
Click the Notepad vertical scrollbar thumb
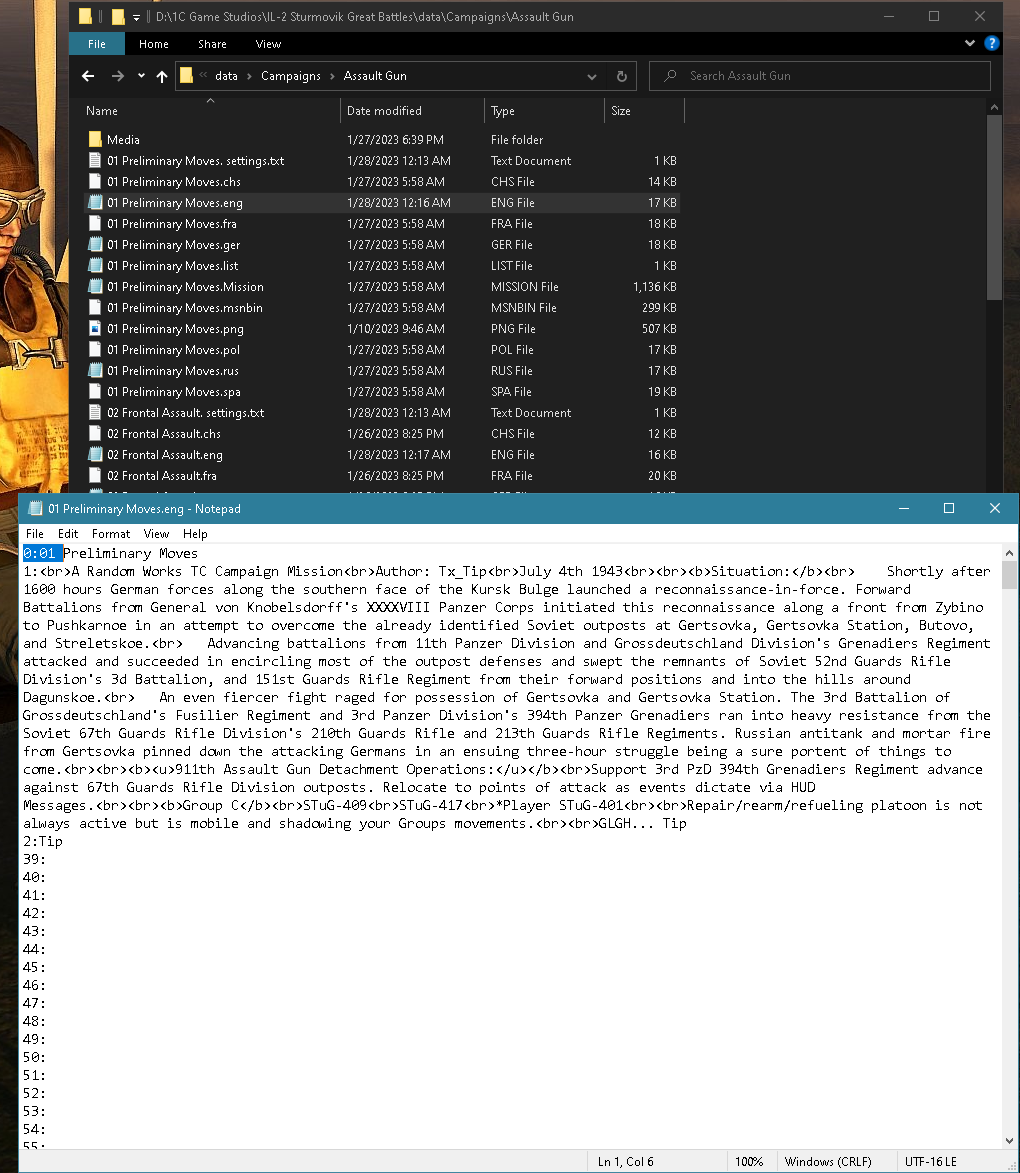(x=1010, y=575)
